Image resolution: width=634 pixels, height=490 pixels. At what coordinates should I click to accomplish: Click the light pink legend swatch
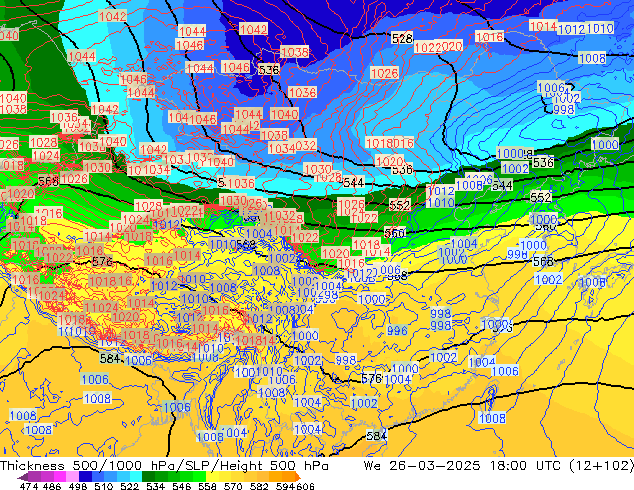click(x=72, y=477)
